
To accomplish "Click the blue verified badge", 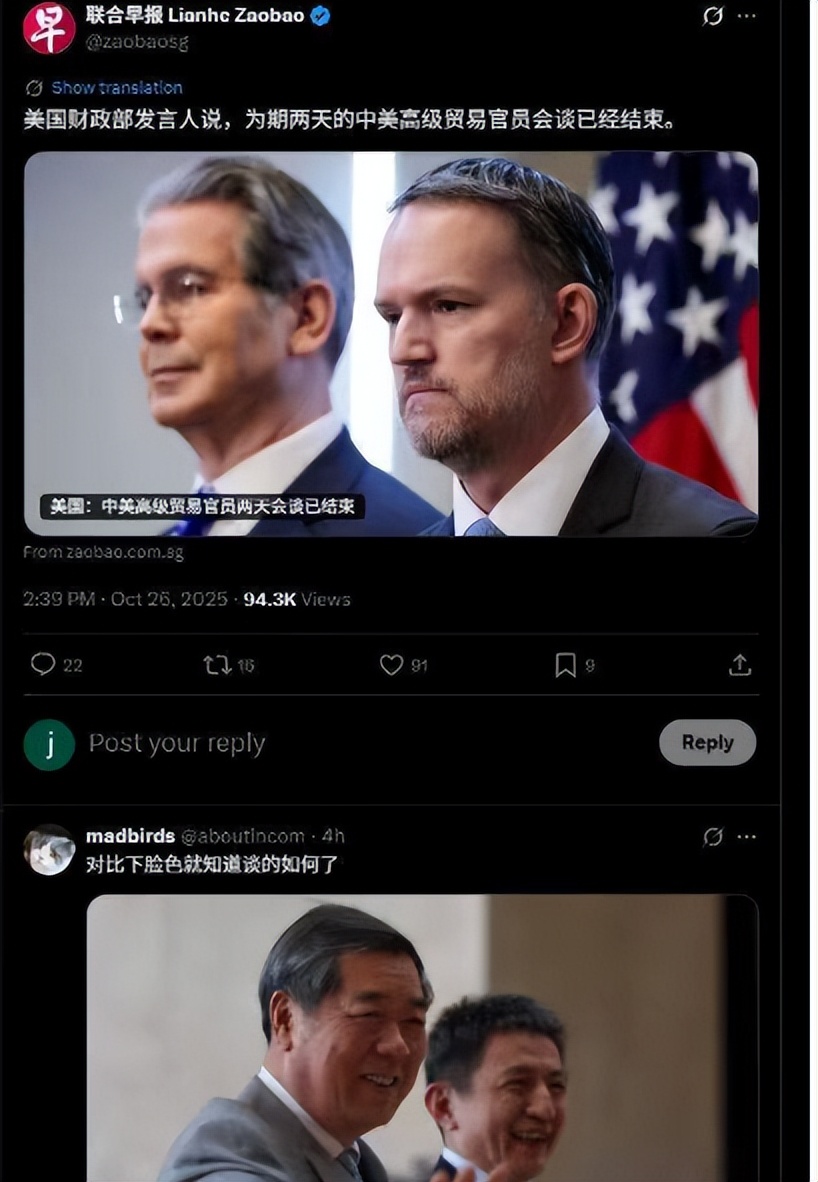I will [x=321, y=16].
